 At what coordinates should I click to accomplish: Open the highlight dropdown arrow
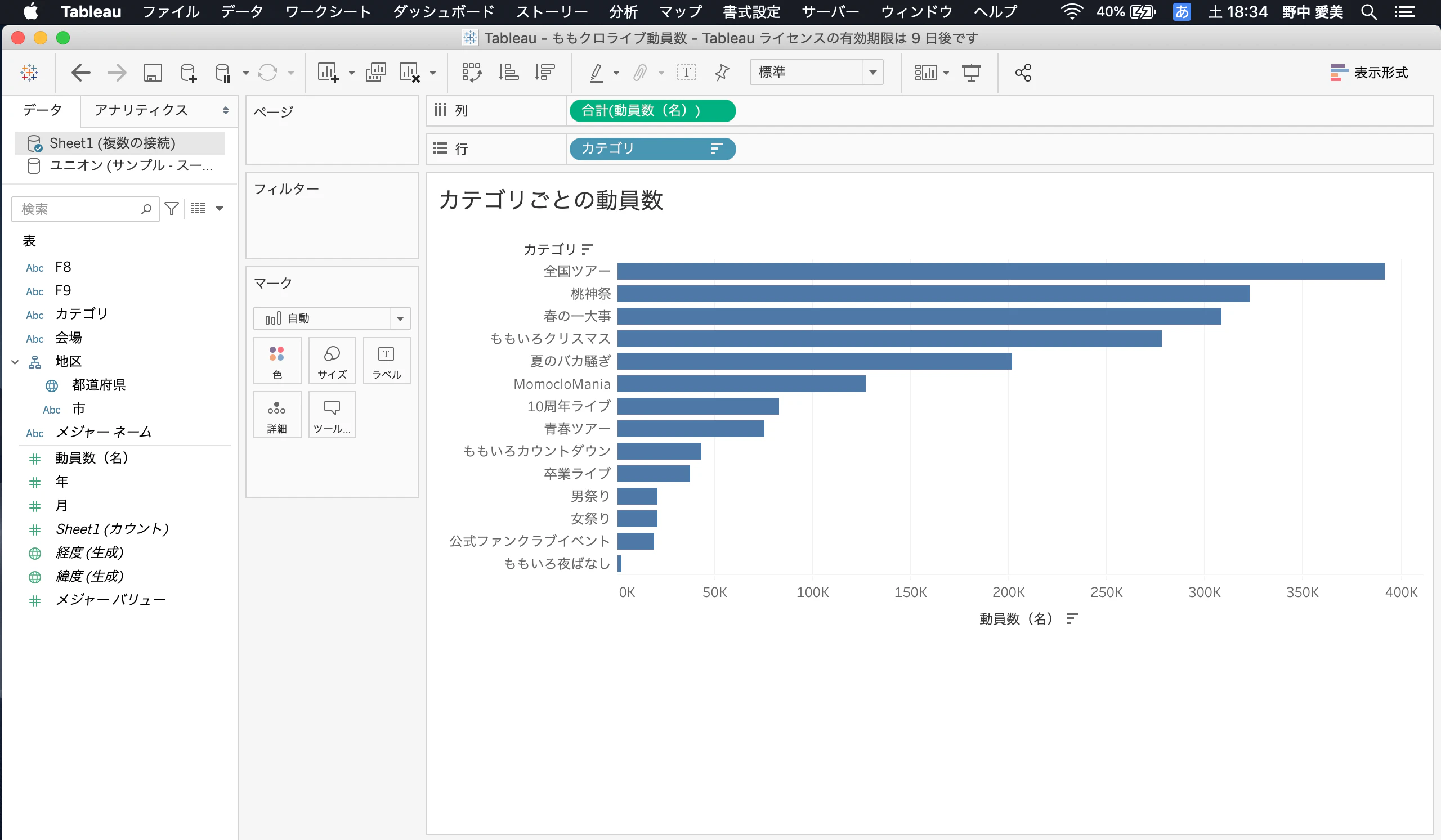tap(616, 73)
